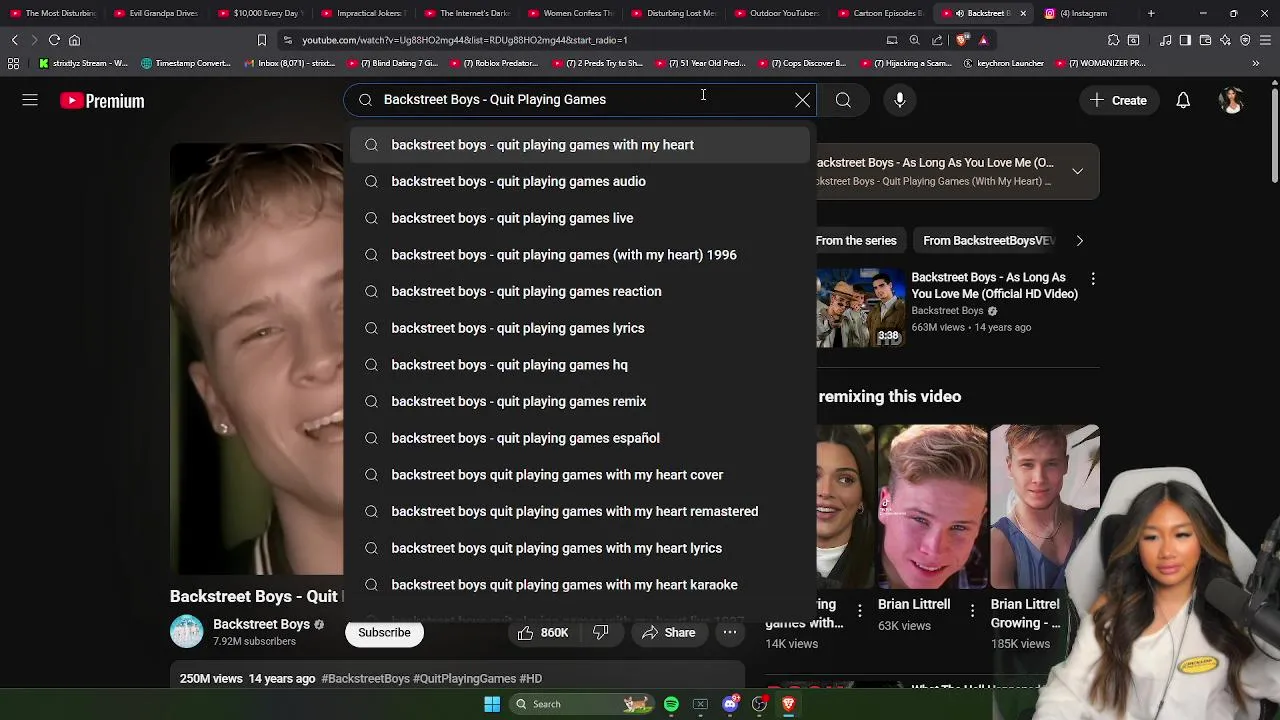Pick suggestion 'quit playing games live'

click(x=580, y=218)
